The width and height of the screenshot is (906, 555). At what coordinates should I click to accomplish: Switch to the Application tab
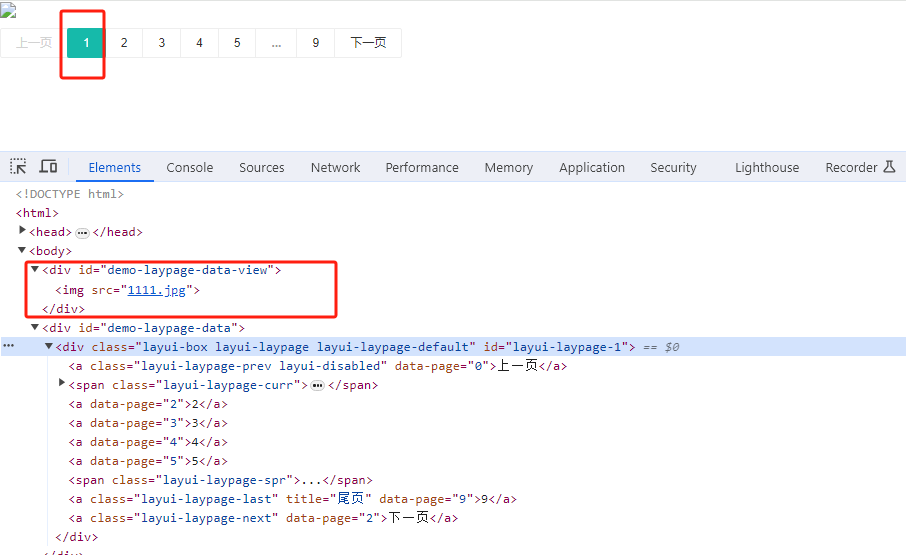pos(592,167)
